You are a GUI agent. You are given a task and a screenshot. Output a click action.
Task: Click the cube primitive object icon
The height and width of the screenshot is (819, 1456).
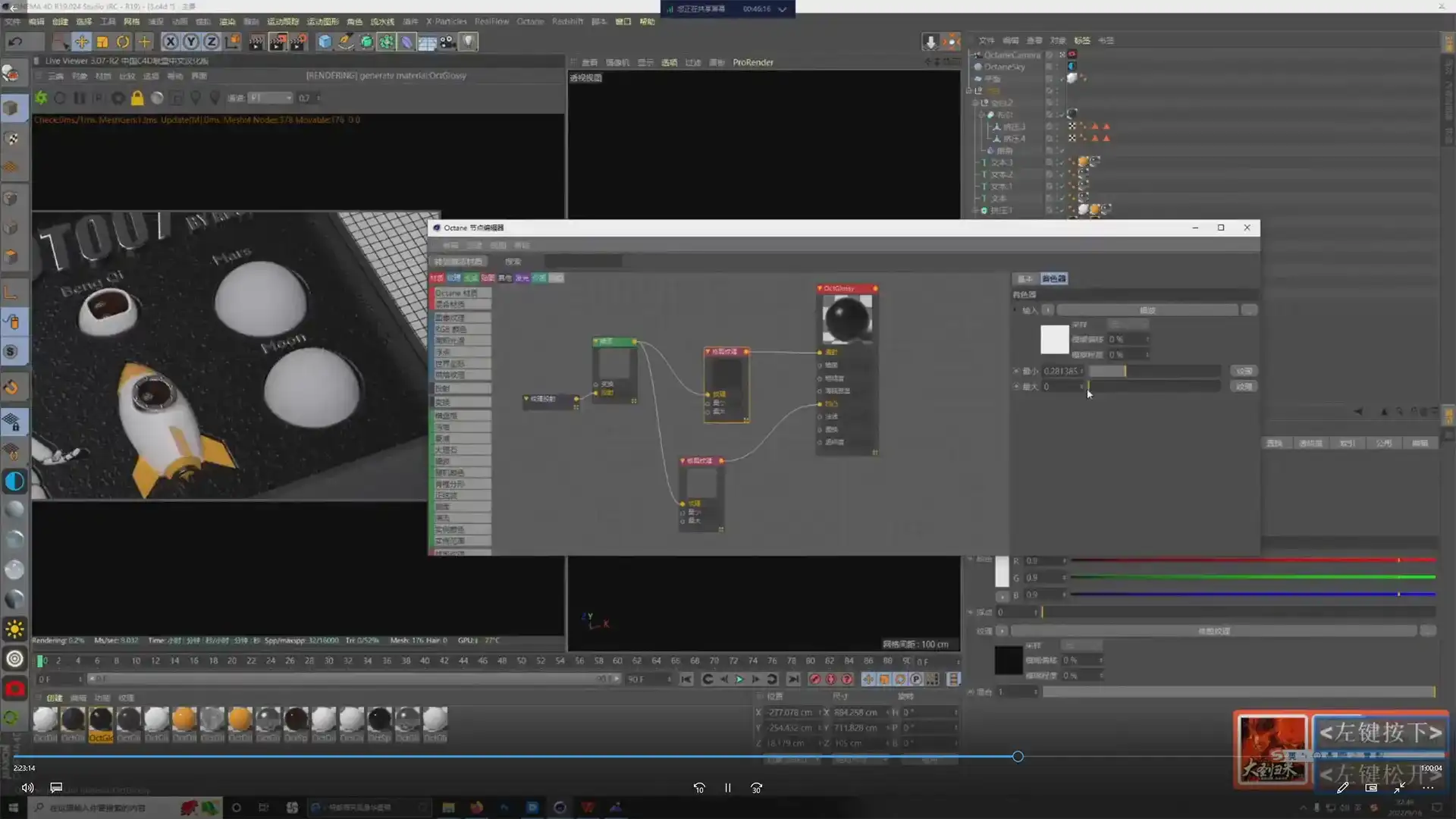(325, 42)
